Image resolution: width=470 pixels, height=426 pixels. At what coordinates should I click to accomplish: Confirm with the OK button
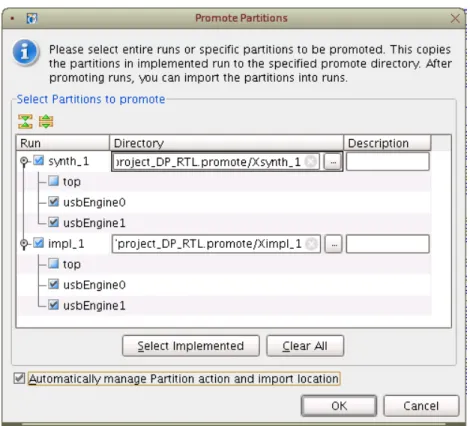click(x=339, y=406)
